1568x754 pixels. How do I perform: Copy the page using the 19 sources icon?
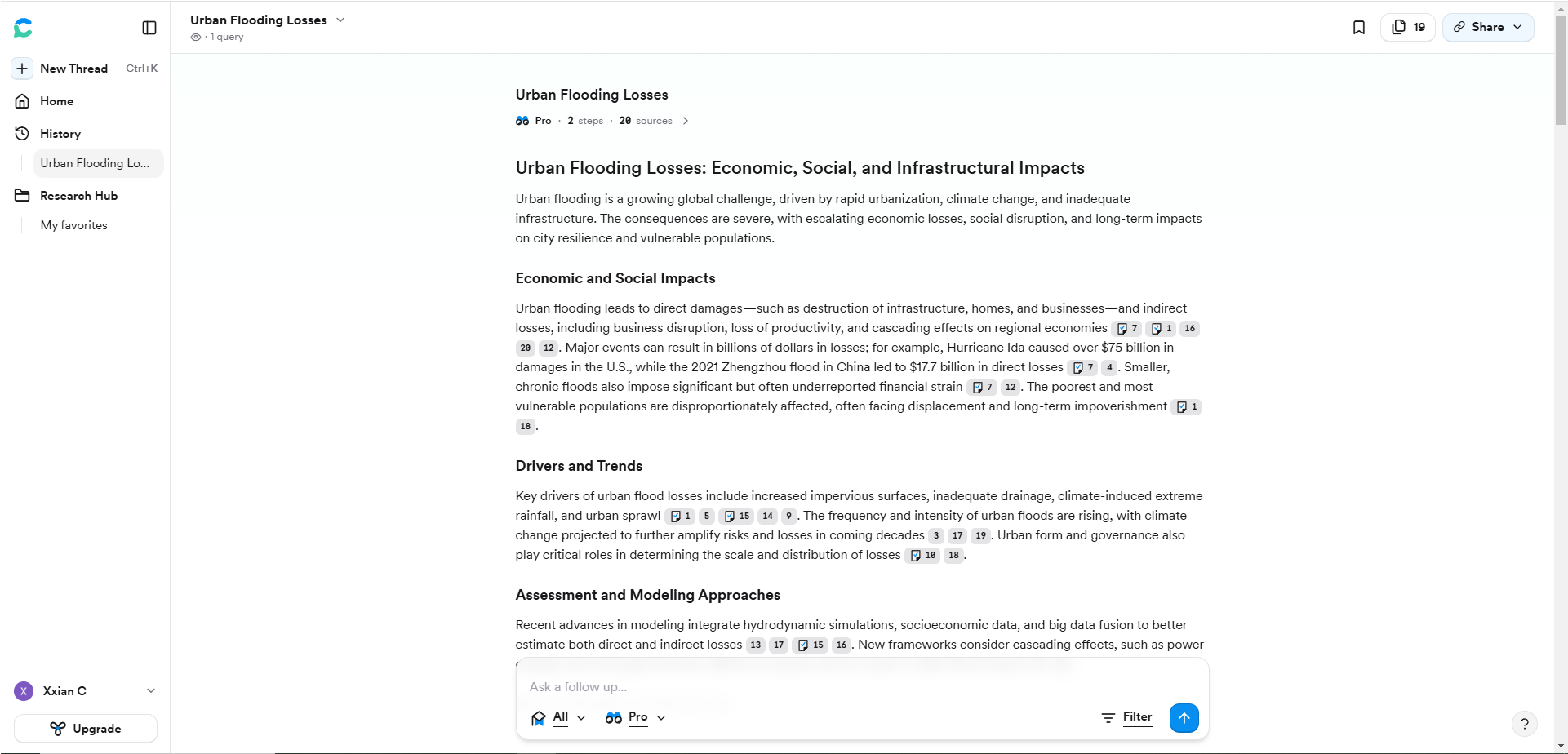[x=1407, y=27]
